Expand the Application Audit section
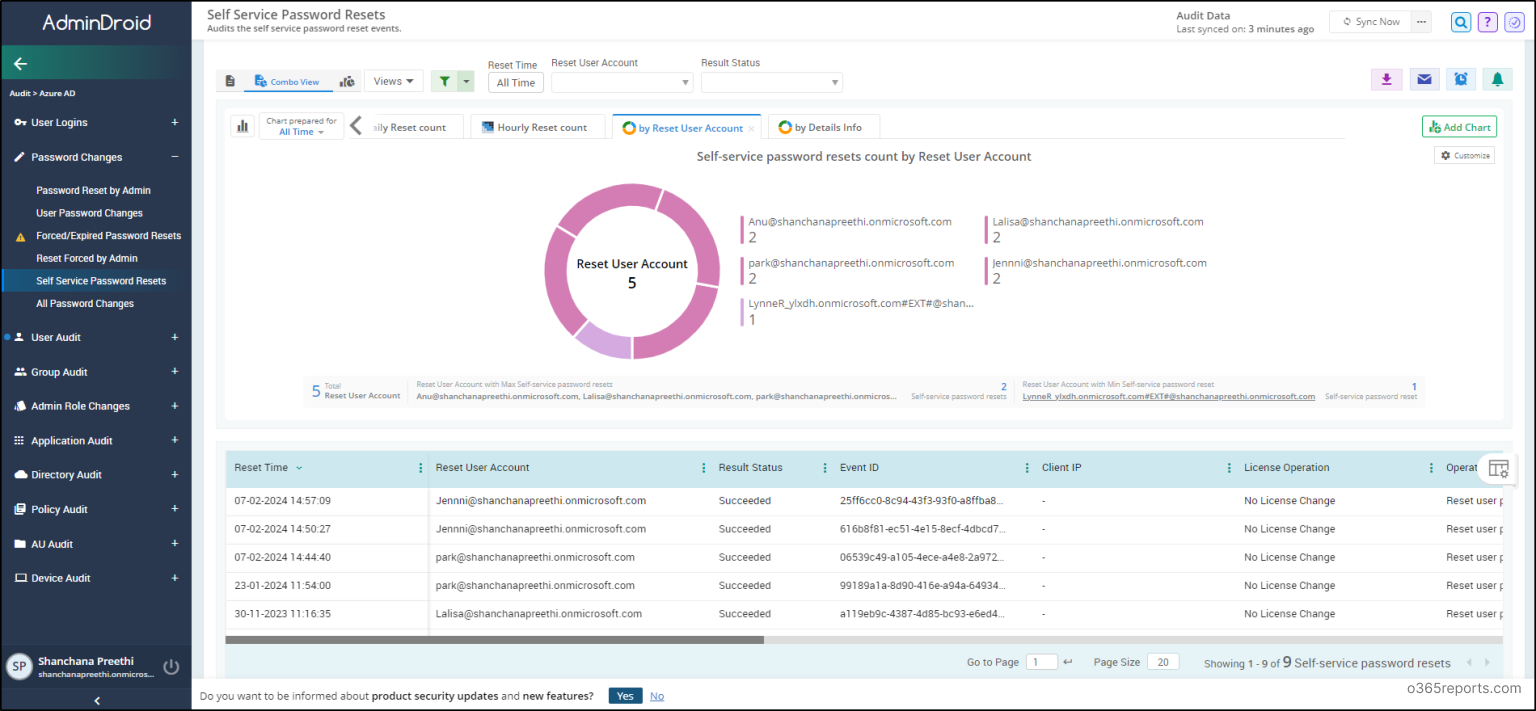 [x=174, y=441]
